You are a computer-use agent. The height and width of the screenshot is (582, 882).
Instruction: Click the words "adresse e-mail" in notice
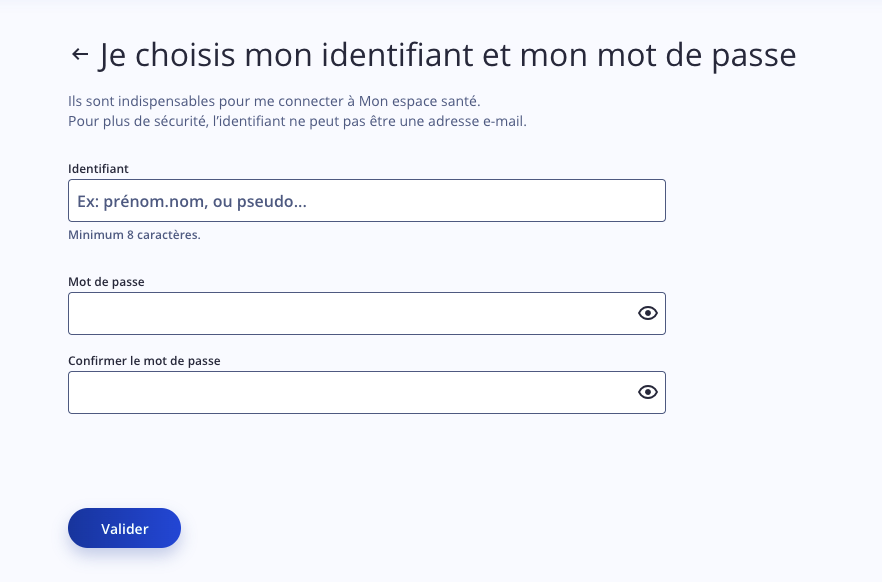[x=476, y=121]
